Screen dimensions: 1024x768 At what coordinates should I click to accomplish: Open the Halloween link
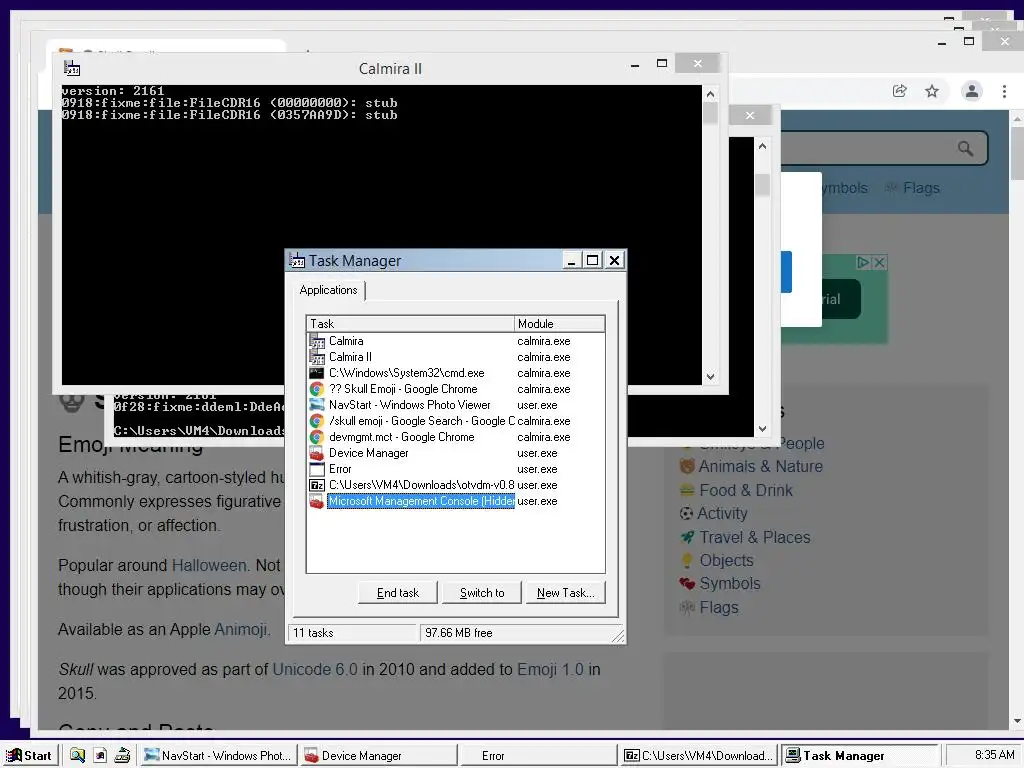tap(209, 565)
